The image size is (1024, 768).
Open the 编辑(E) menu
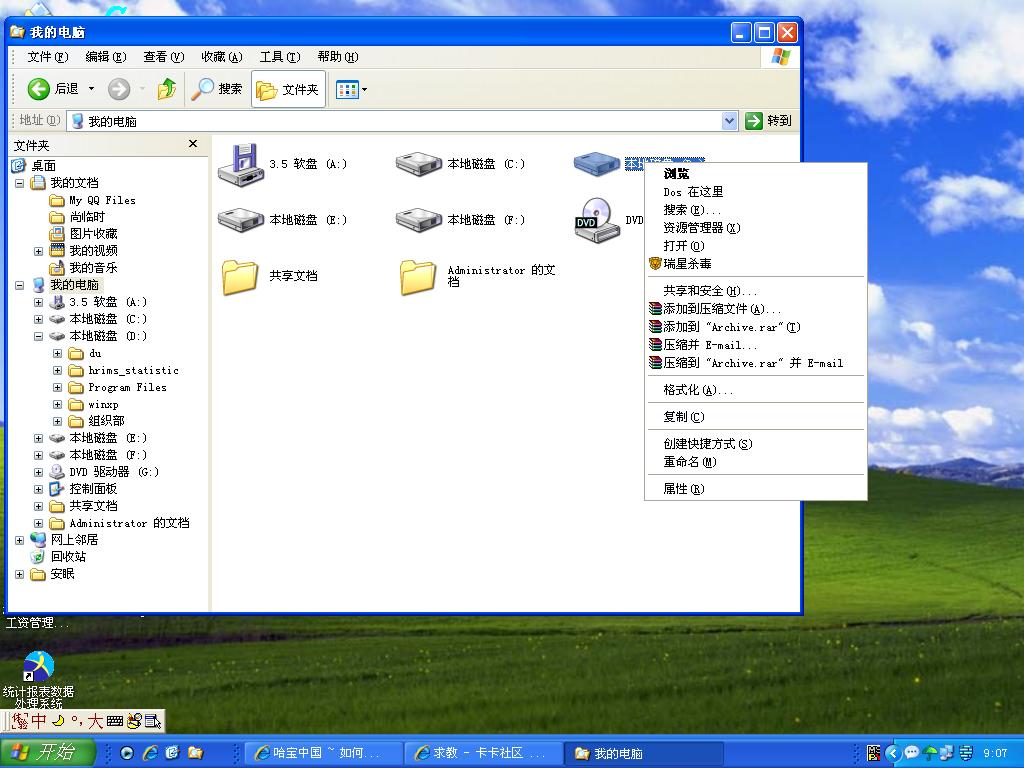click(x=106, y=57)
